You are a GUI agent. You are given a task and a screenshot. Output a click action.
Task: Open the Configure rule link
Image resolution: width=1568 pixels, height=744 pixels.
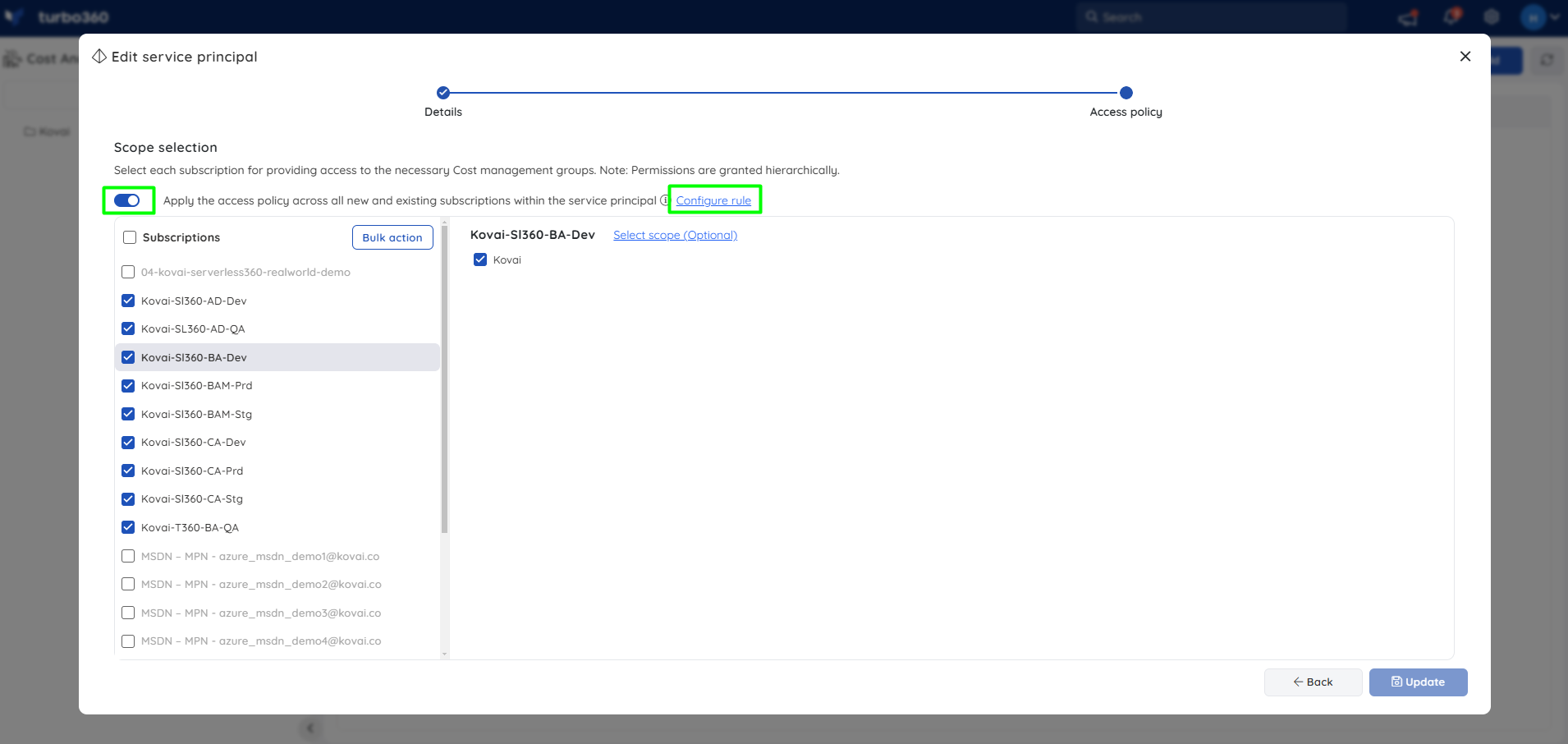click(713, 200)
